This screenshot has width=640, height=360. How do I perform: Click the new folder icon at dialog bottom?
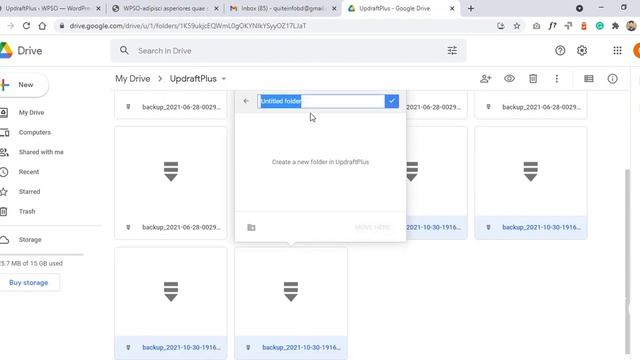pos(251,227)
